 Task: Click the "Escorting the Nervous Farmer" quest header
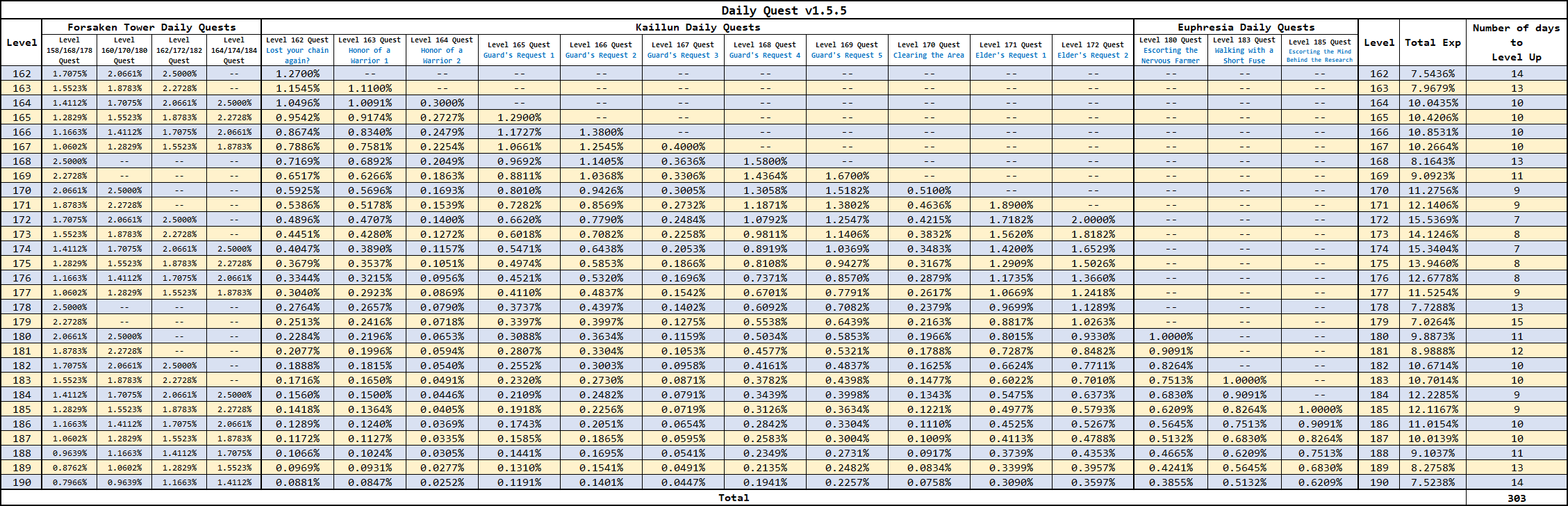click(x=1171, y=50)
